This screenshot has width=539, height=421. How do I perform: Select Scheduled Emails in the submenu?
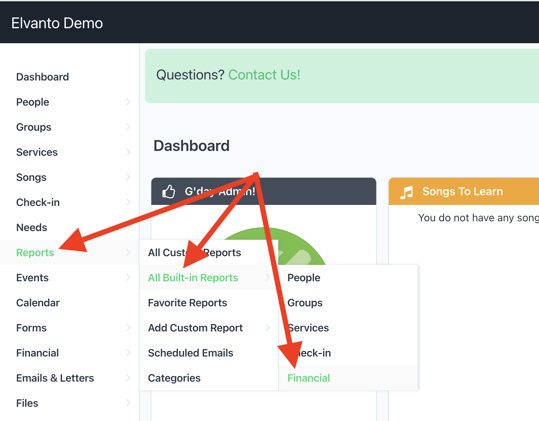coord(209,353)
